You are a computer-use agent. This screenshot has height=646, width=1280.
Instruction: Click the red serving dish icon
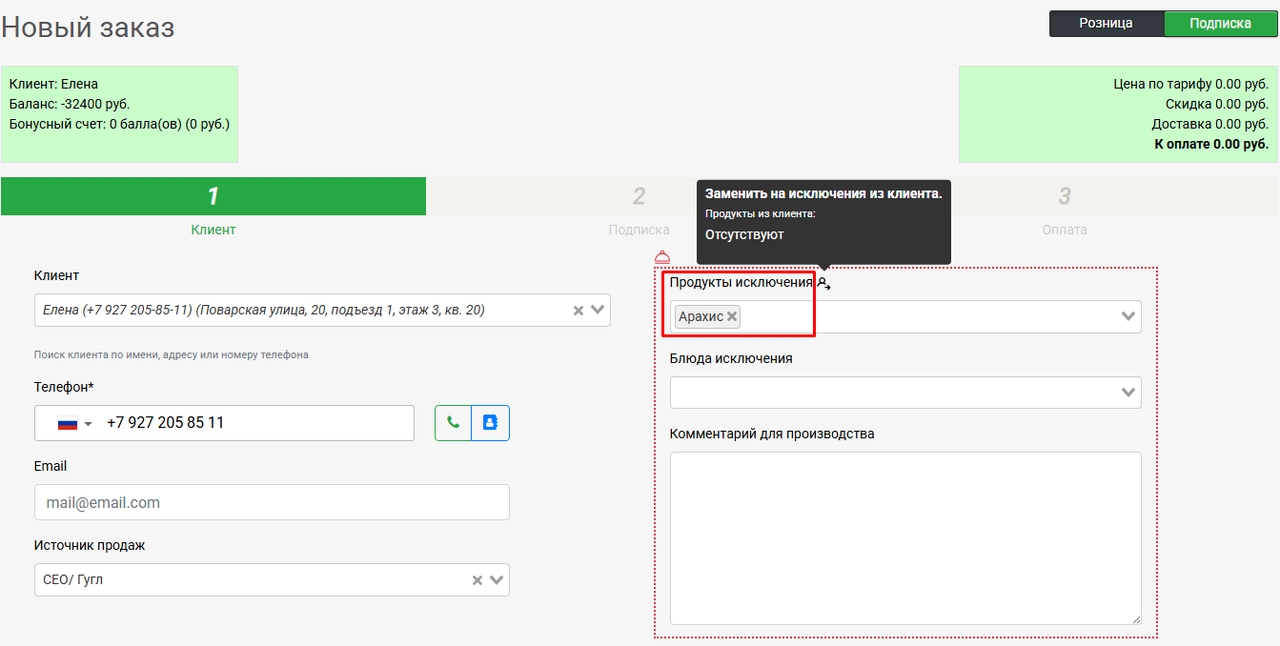coord(662,257)
